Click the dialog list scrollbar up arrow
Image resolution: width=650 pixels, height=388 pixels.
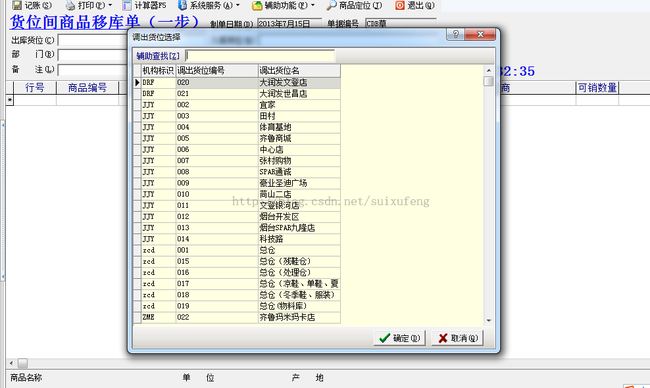pos(489,70)
